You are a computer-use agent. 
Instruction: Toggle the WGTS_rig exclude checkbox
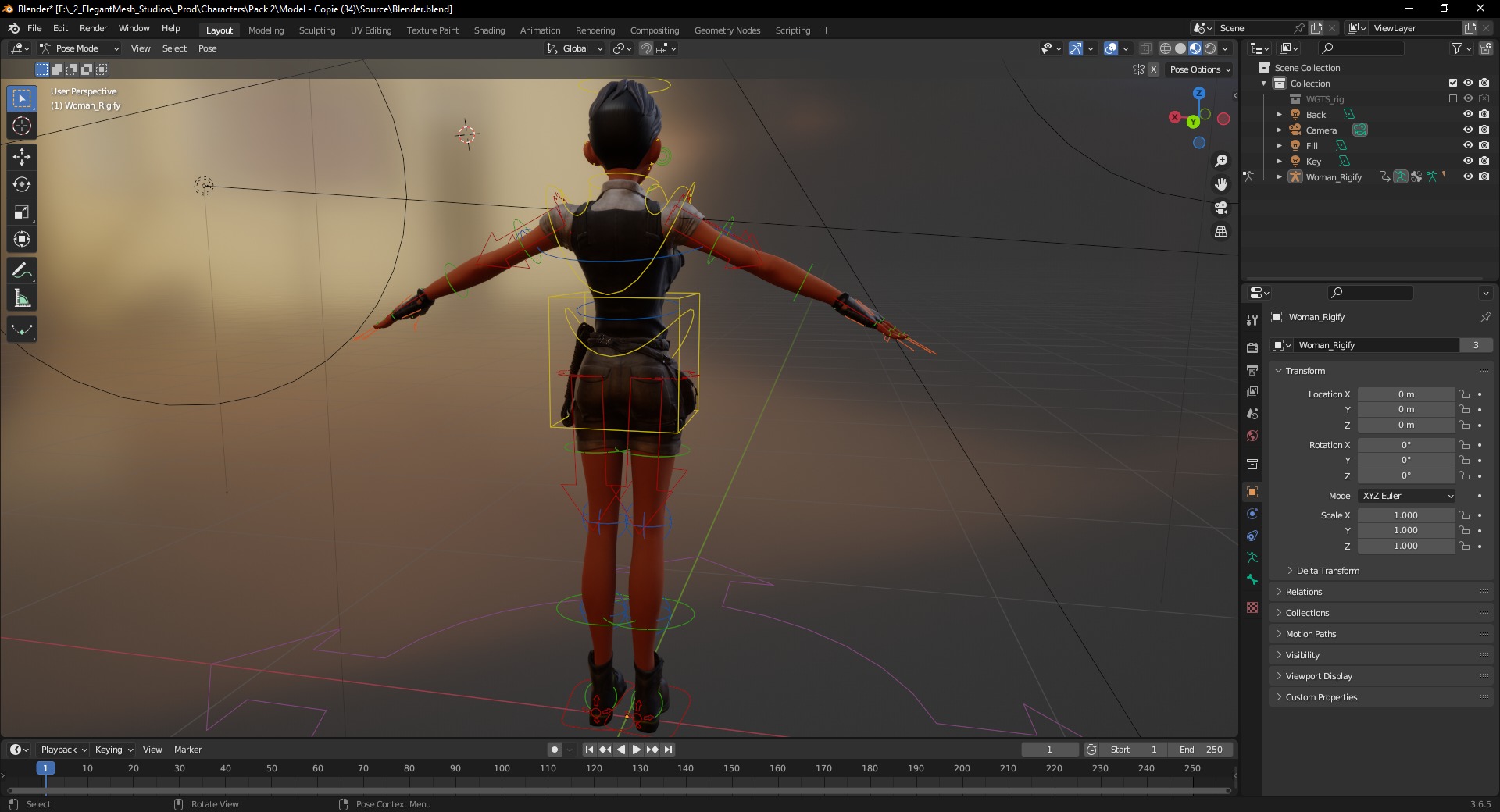tap(1453, 99)
